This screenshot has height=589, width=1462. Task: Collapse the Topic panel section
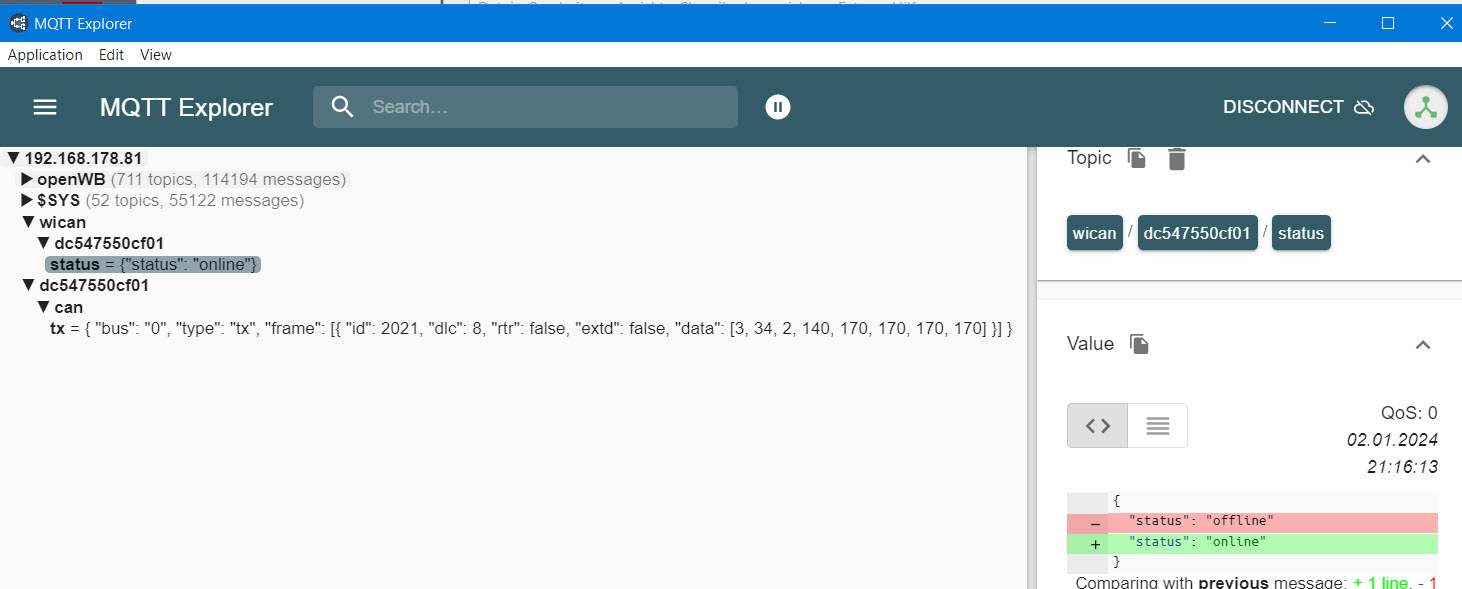1423,159
